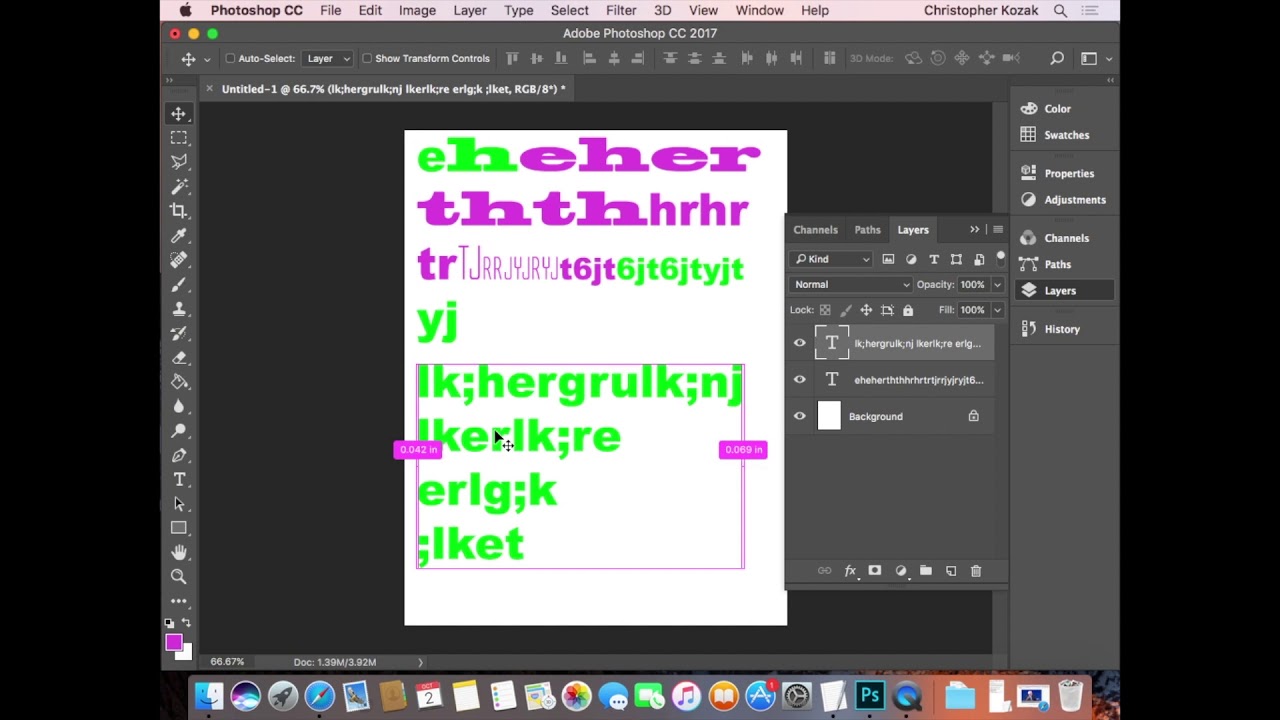Open the Adjustments panel button
This screenshot has height=720, width=1280.
click(x=1063, y=200)
